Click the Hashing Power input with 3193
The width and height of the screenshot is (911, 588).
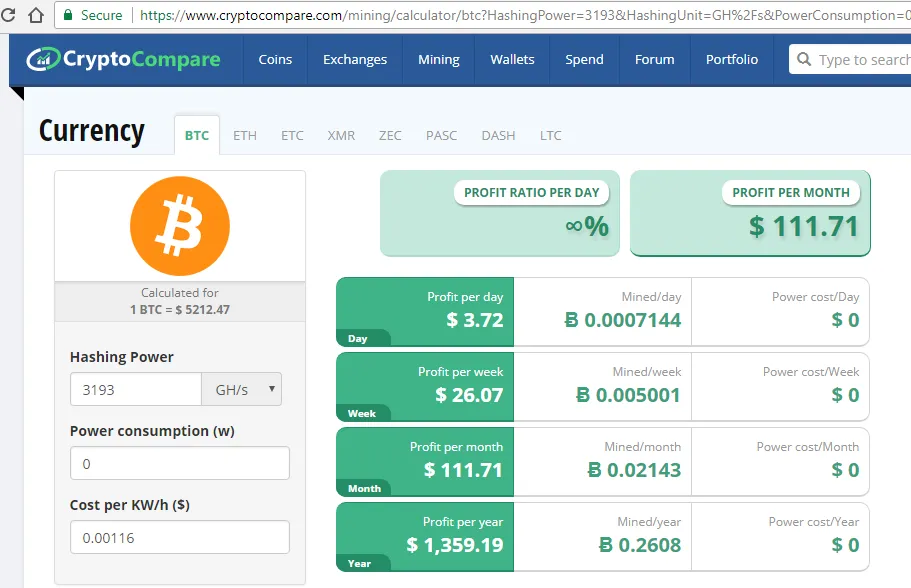136,389
